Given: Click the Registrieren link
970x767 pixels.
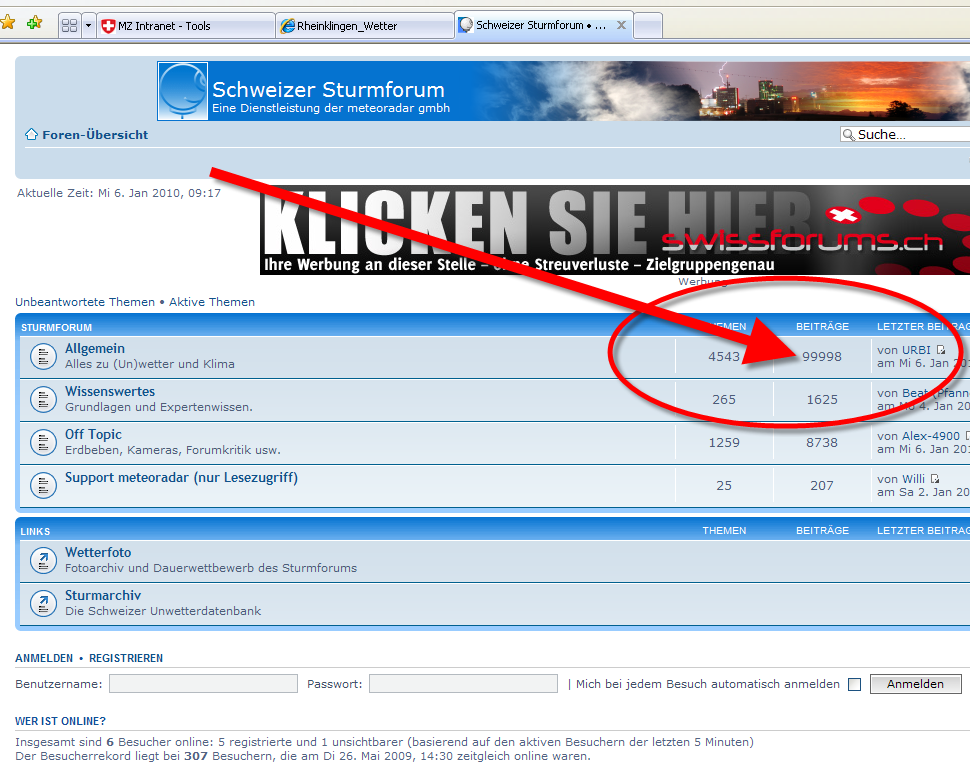Looking at the screenshot, I should click(x=126, y=658).
